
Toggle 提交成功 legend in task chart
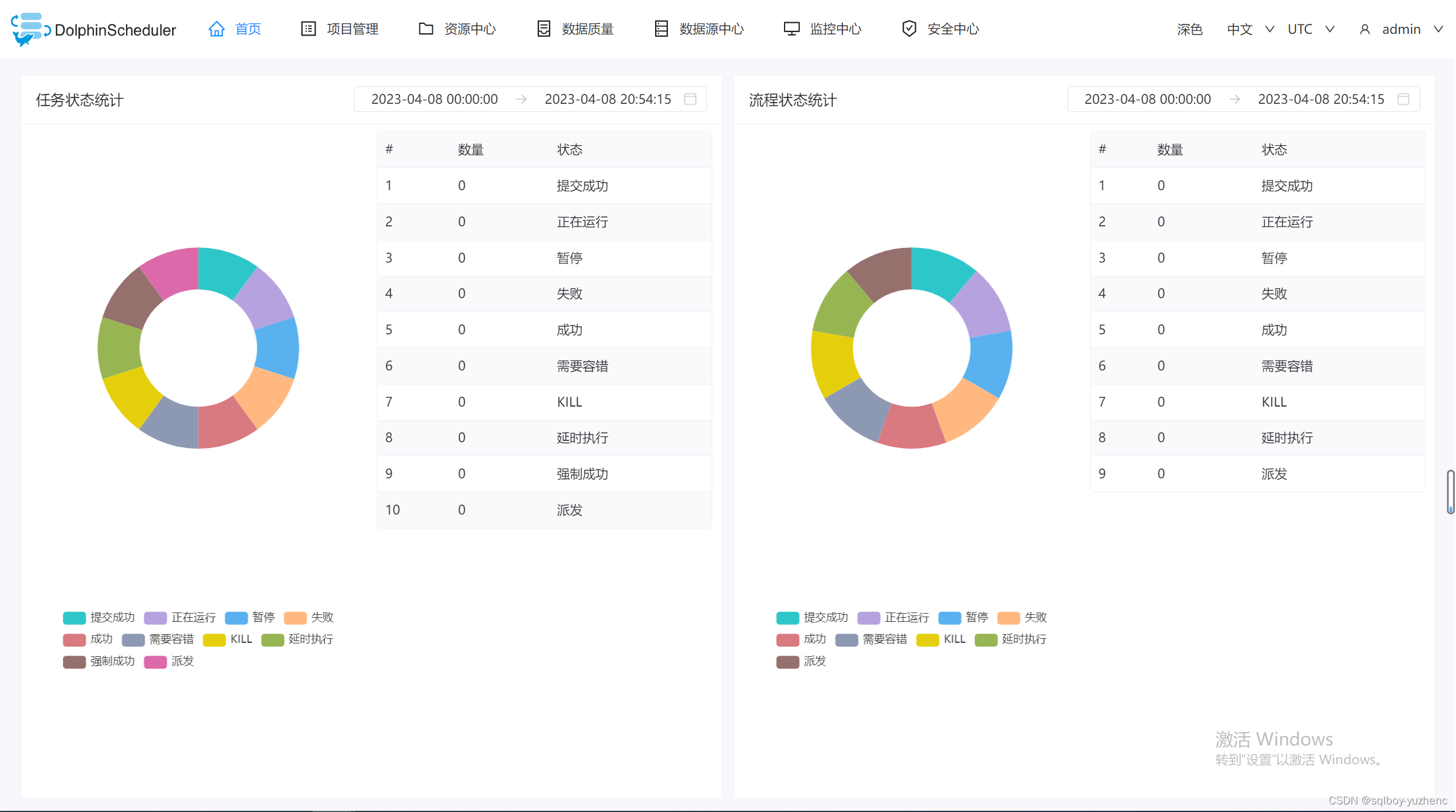click(x=99, y=618)
